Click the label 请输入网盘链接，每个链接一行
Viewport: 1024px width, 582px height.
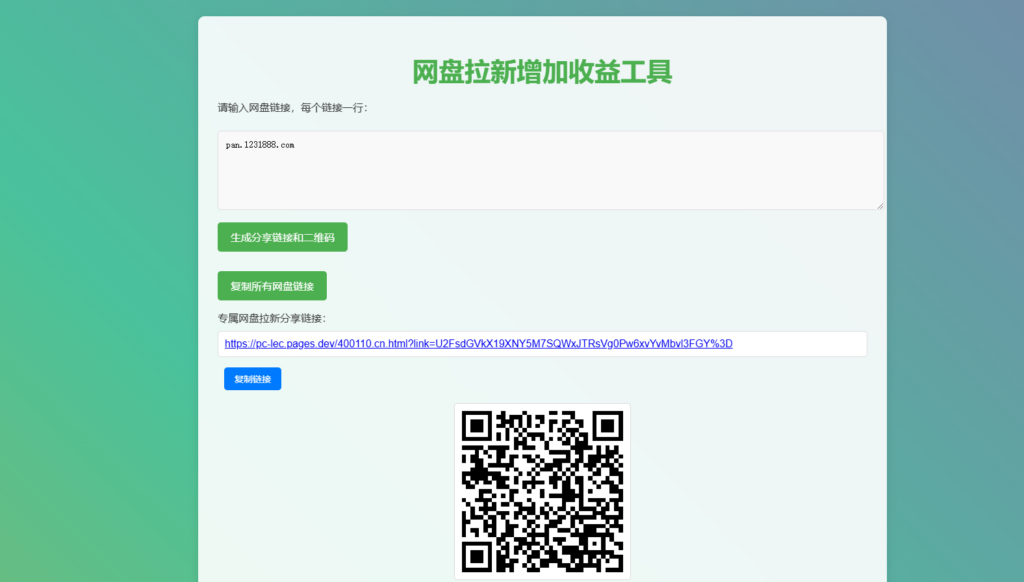point(290,108)
